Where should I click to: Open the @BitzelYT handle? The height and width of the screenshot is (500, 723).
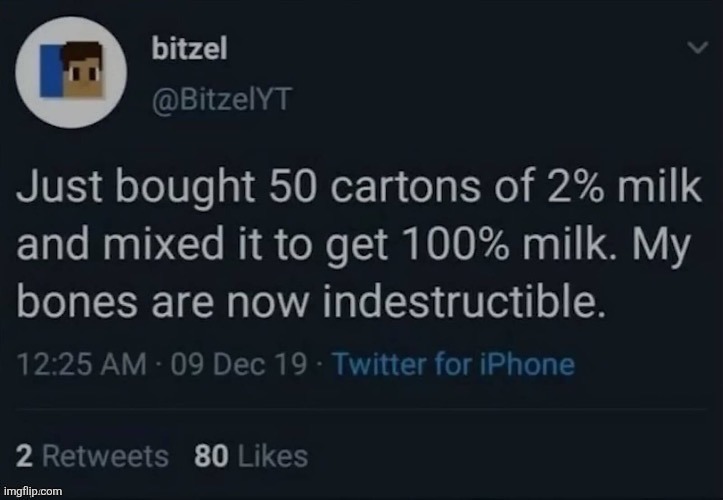(x=206, y=96)
